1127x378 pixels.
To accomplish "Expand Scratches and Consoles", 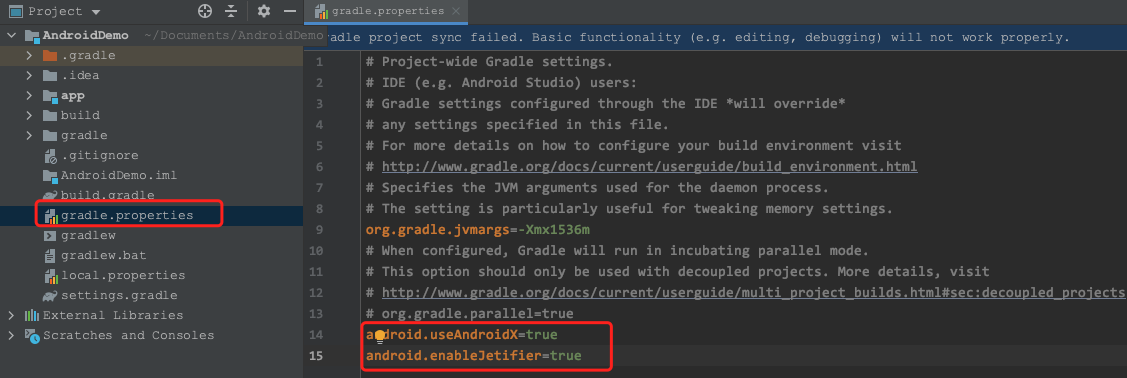I will pos(12,336).
